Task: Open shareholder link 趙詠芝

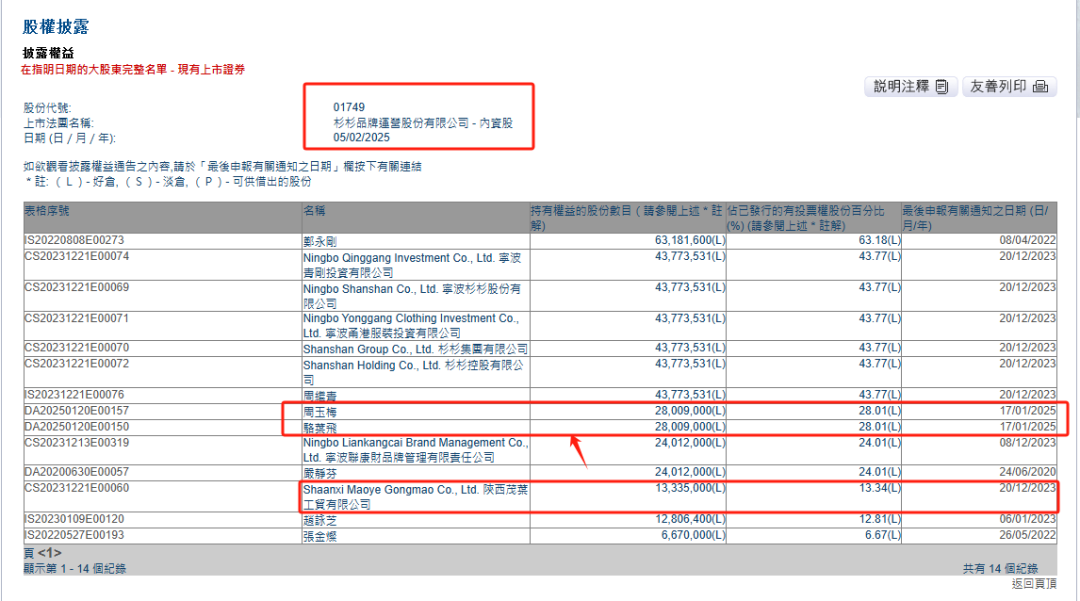Action: coord(320,520)
